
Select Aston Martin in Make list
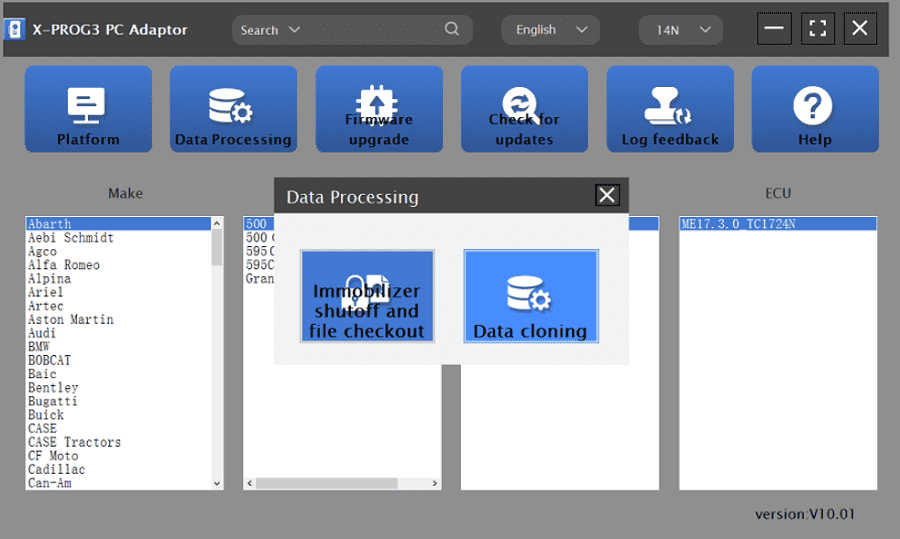118,319
